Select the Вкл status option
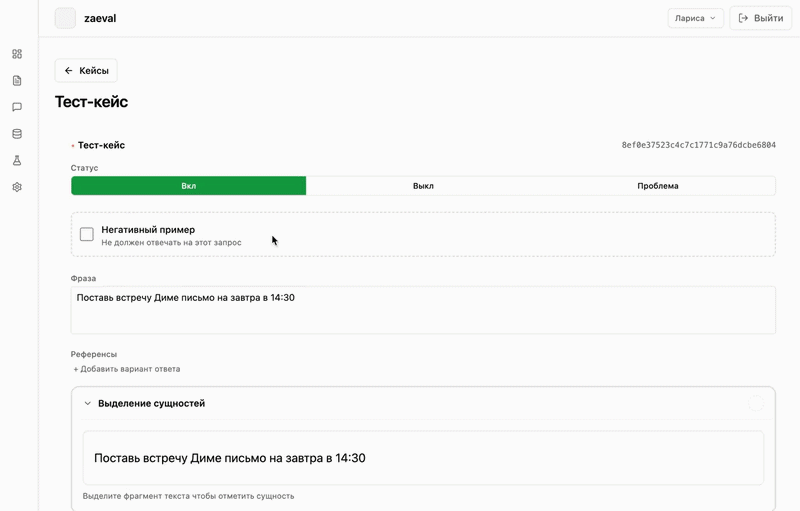The width and height of the screenshot is (800, 511). click(x=189, y=186)
